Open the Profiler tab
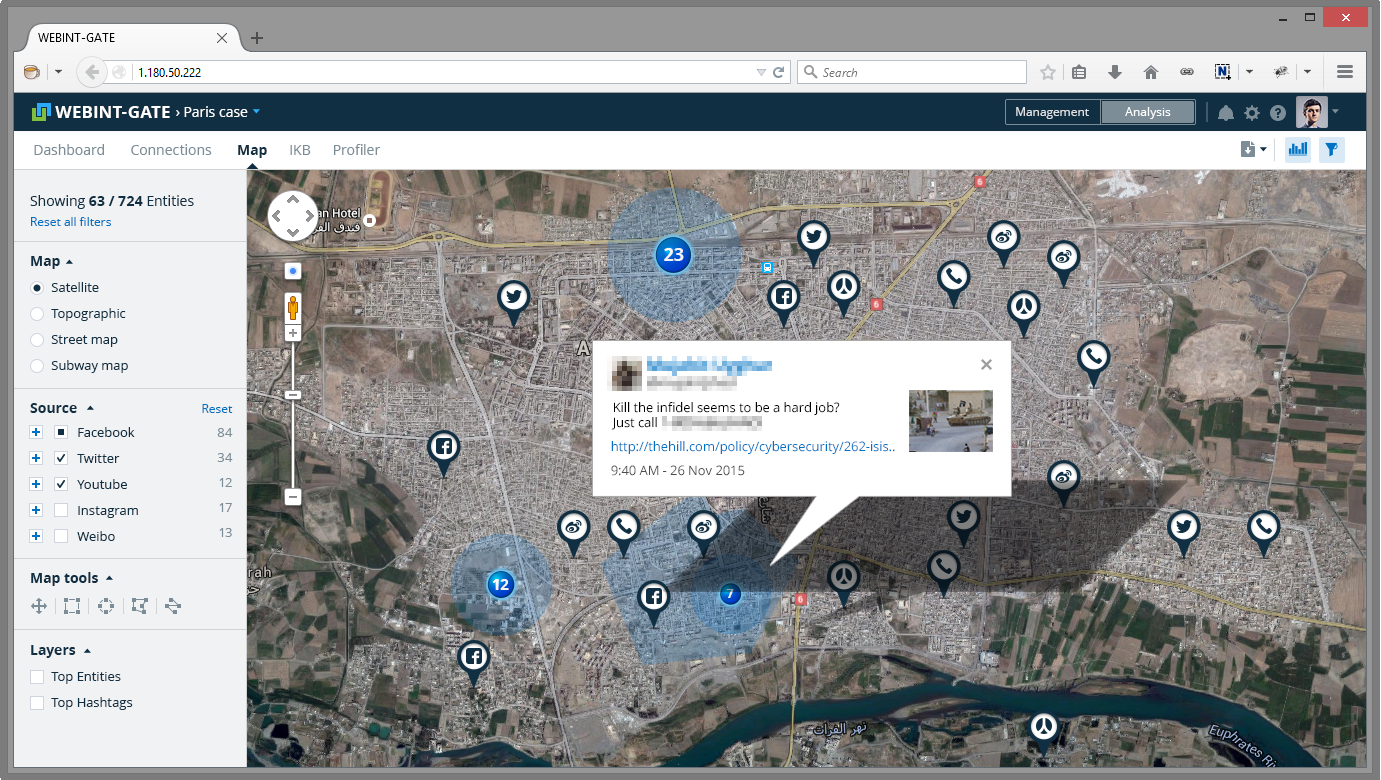The width and height of the screenshot is (1381, 780). [356, 150]
